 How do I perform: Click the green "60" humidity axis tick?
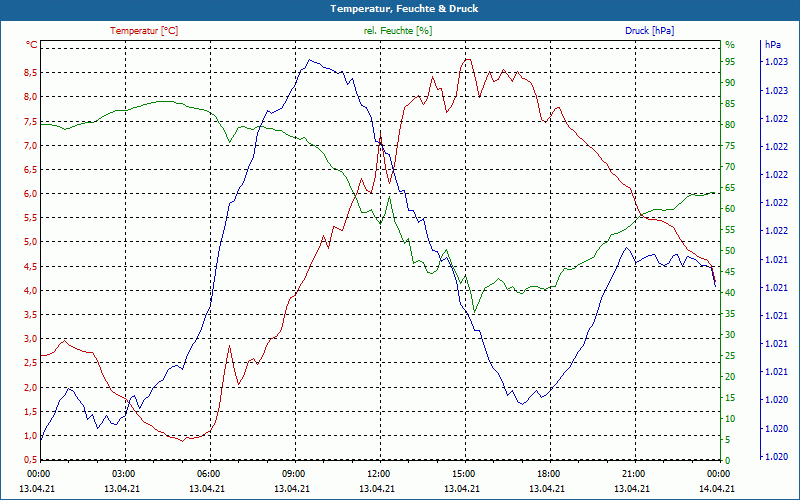[x=730, y=209]
